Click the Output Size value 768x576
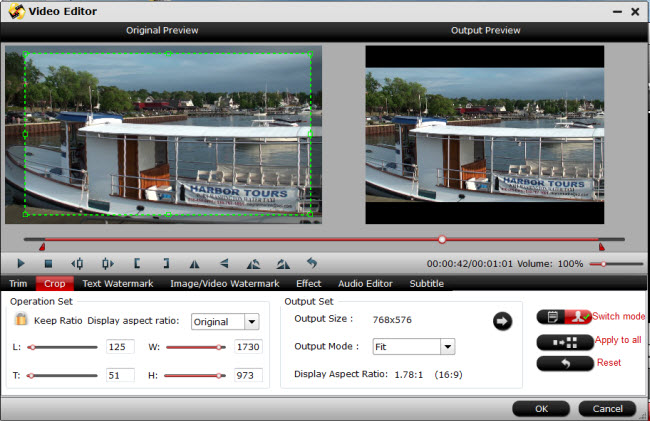 [392, 320]
